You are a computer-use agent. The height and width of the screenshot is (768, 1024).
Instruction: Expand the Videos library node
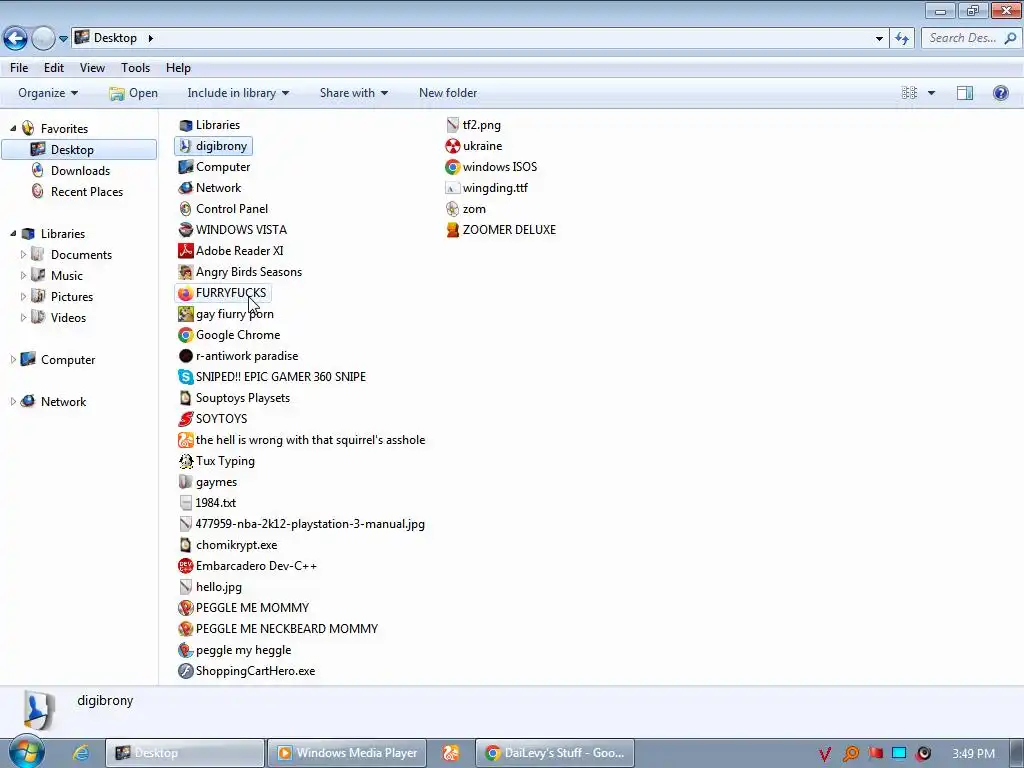pyautogui.click(x=24, y=317)
